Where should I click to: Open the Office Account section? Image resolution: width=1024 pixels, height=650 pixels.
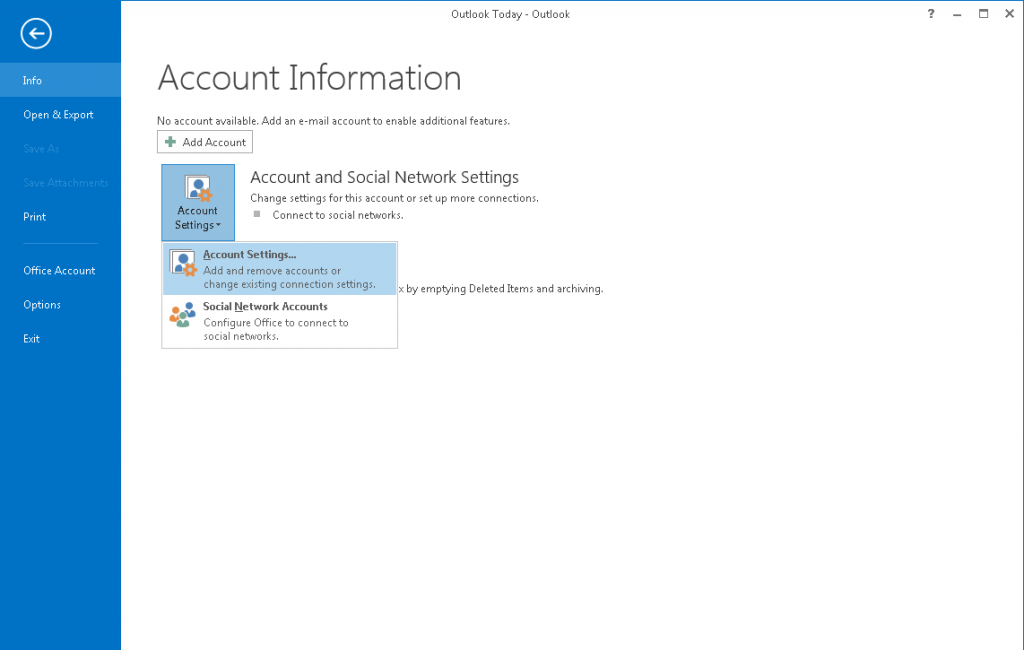(x=59, y=270)
